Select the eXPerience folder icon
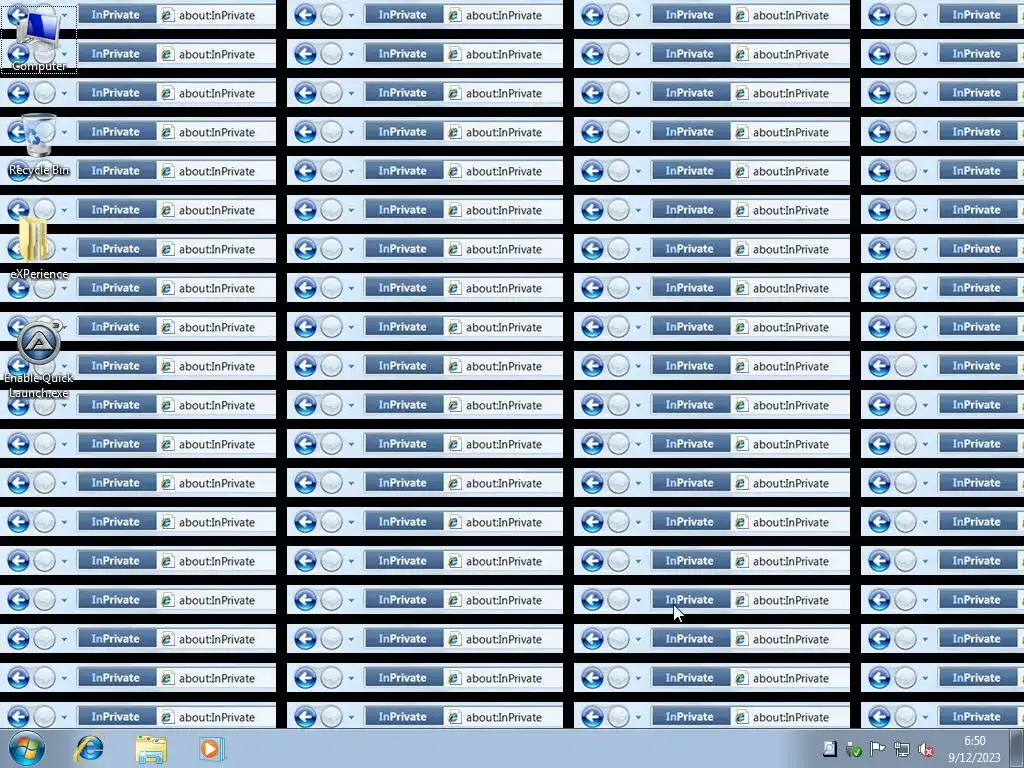This screenshot has height=768, width=1024. (39, 249)
